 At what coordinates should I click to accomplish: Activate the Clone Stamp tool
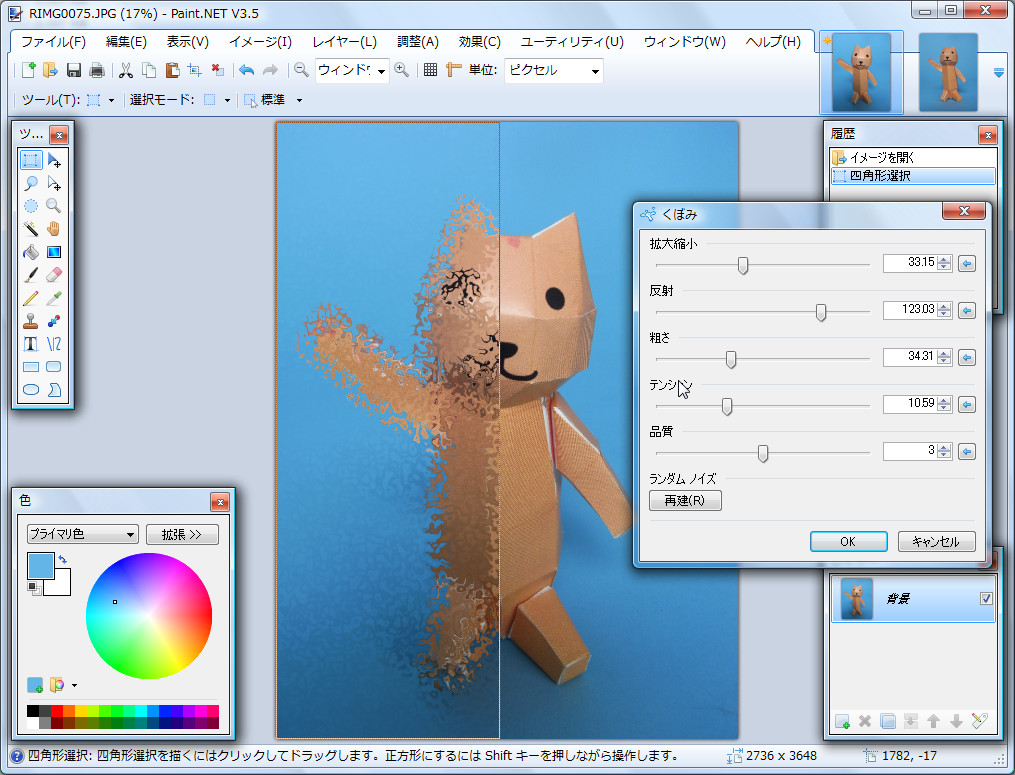point(31,321)
